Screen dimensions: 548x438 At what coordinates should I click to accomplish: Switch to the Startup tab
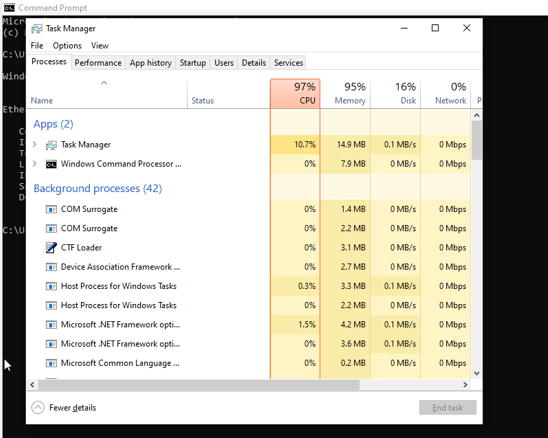coord(193,63)
